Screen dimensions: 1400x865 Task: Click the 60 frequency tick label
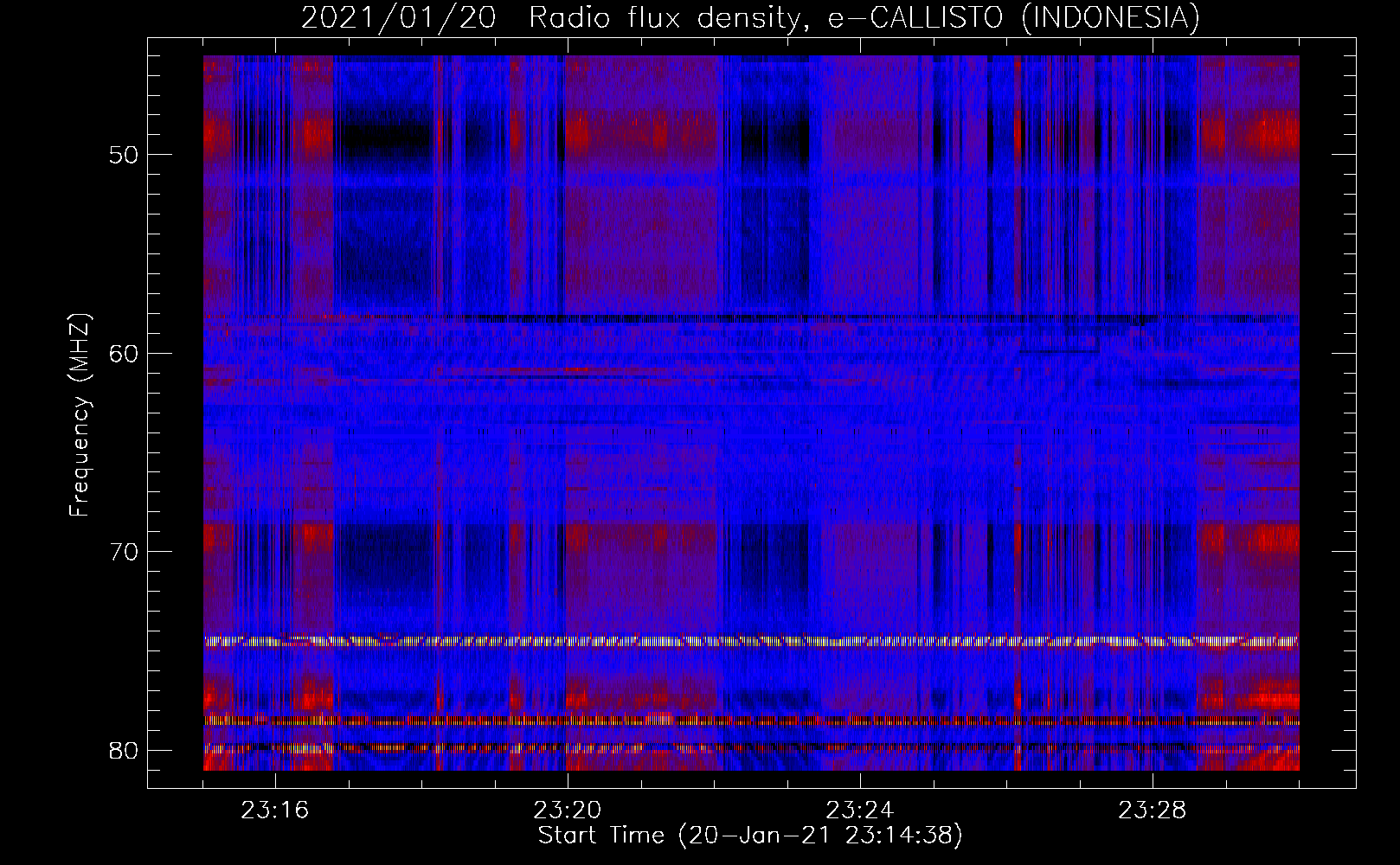[125, 353]
